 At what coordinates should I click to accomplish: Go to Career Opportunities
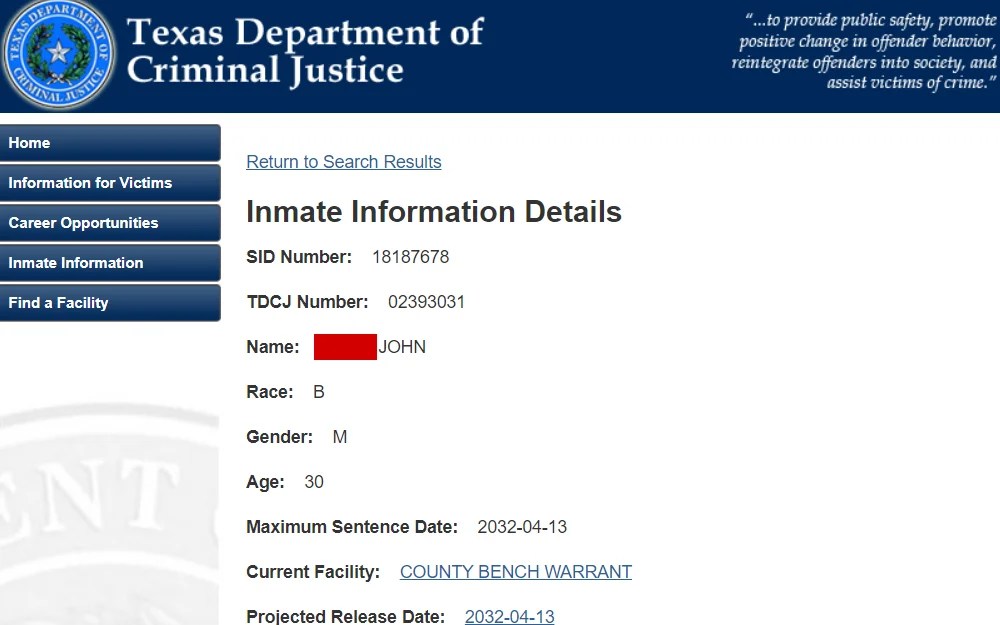110,223
